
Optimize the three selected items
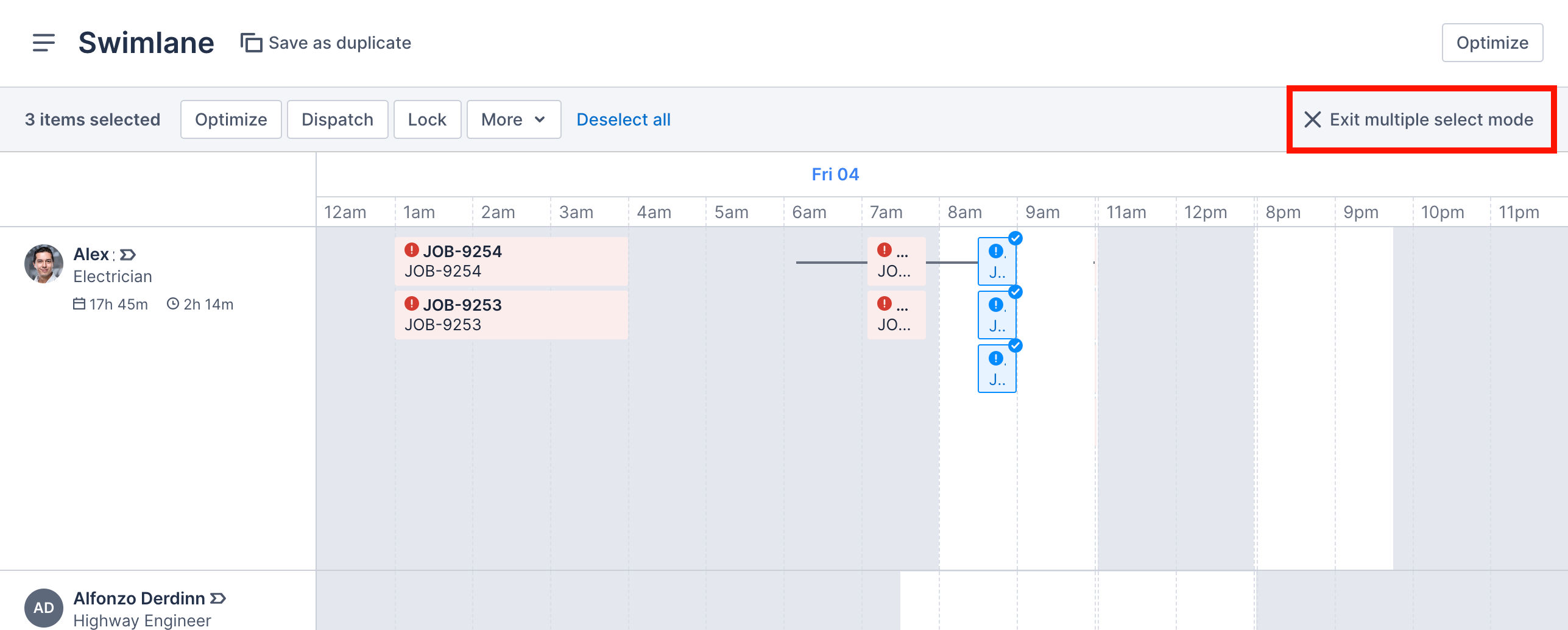231,119
